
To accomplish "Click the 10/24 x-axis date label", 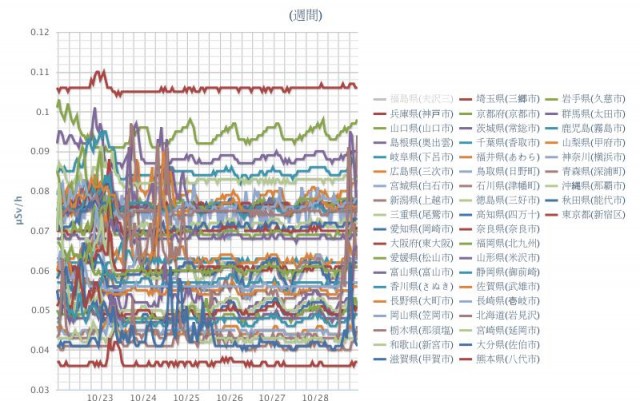I will coord(143,397).
